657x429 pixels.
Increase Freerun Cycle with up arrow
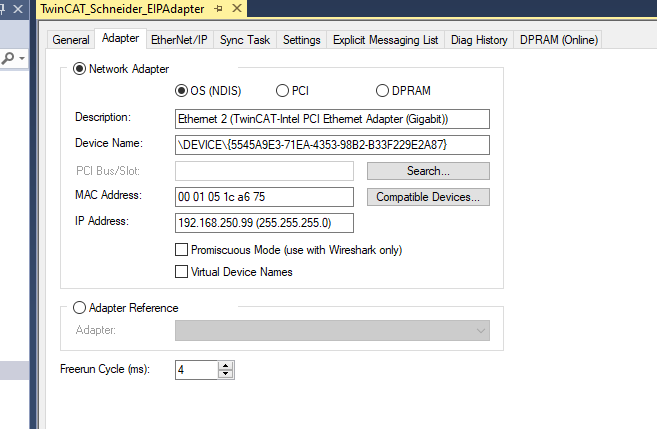click(x=225, y=365)
